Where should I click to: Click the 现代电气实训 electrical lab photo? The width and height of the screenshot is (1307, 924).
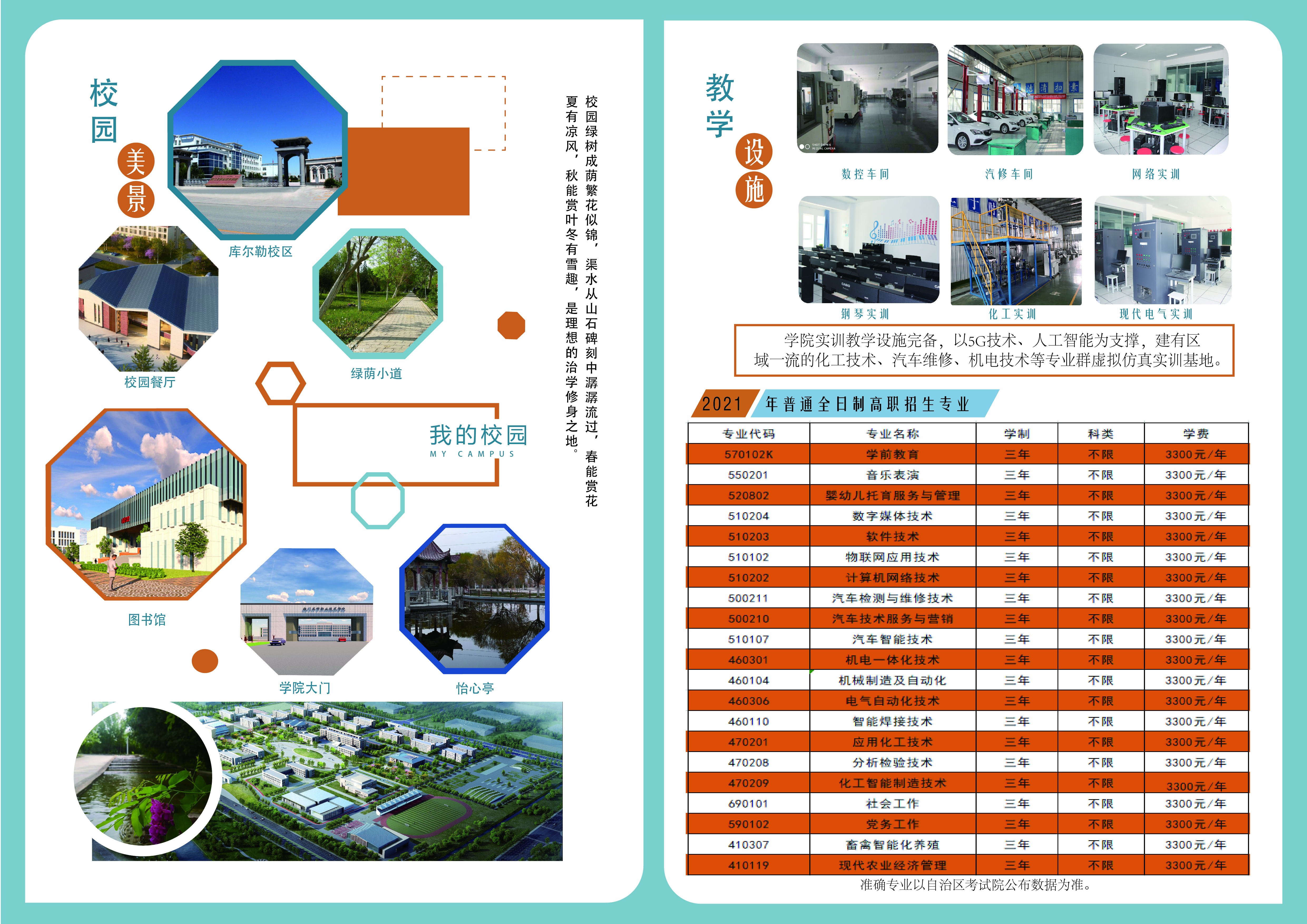pyautogui.click(x=1162, y=250)
